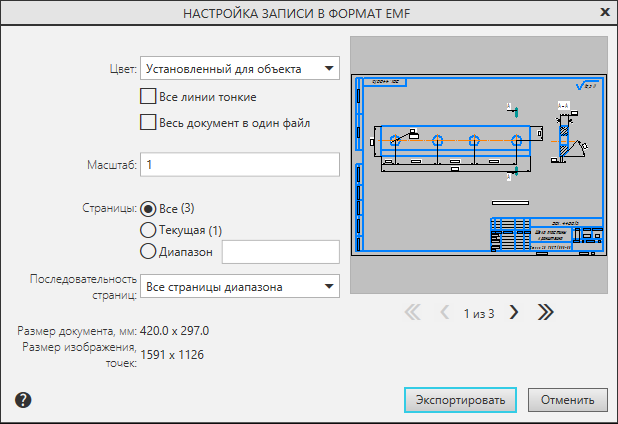
Task: Close the EMF settings dialog
Action: pos(604,13)
